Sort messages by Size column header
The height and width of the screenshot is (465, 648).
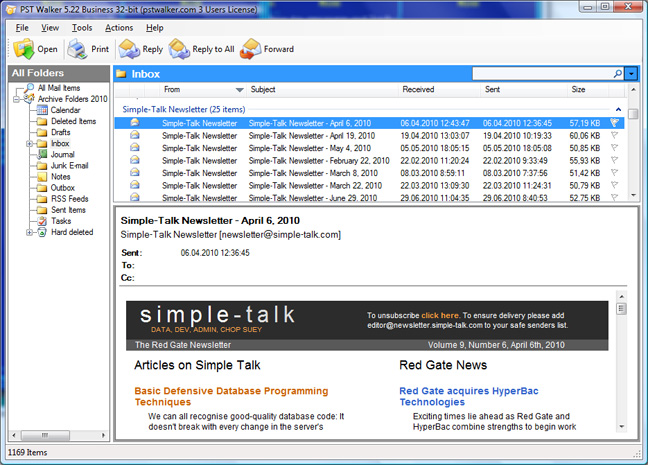coord(588,89)
